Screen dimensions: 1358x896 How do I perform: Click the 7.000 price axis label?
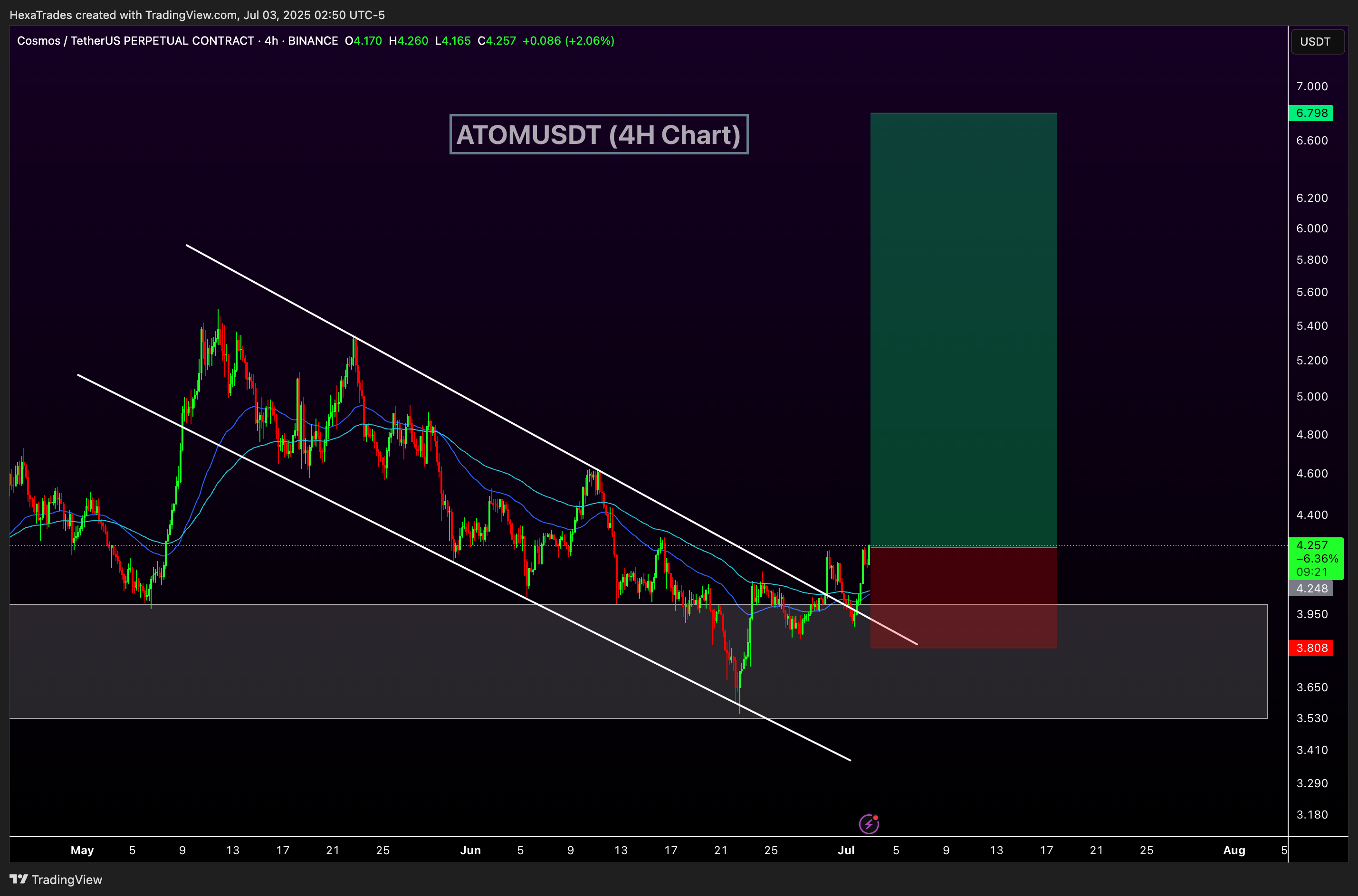click(x=1312, y=86)
